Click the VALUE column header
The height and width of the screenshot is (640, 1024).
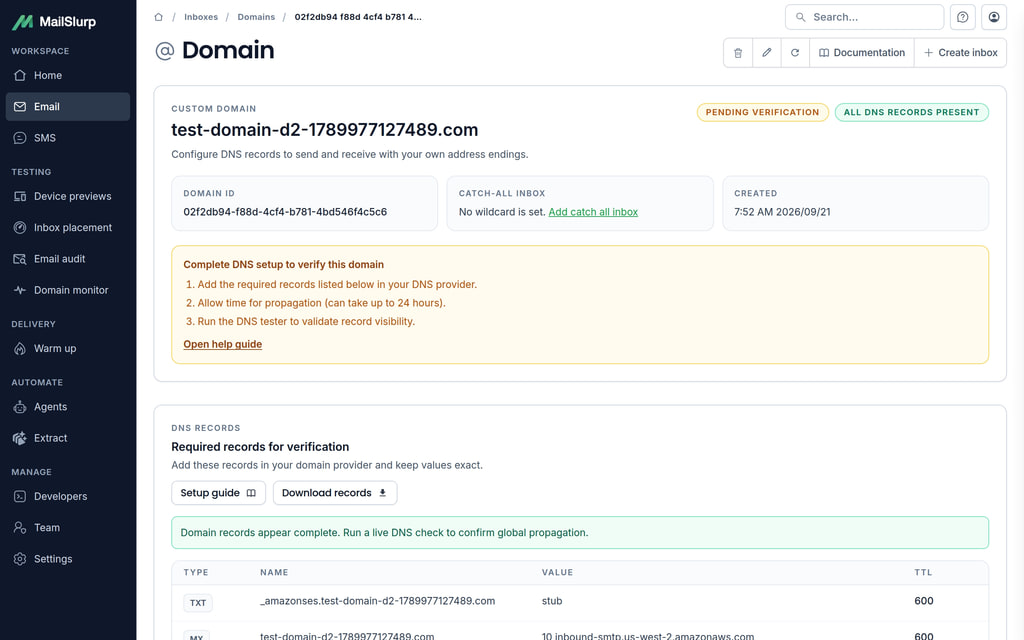click(557, 572)
